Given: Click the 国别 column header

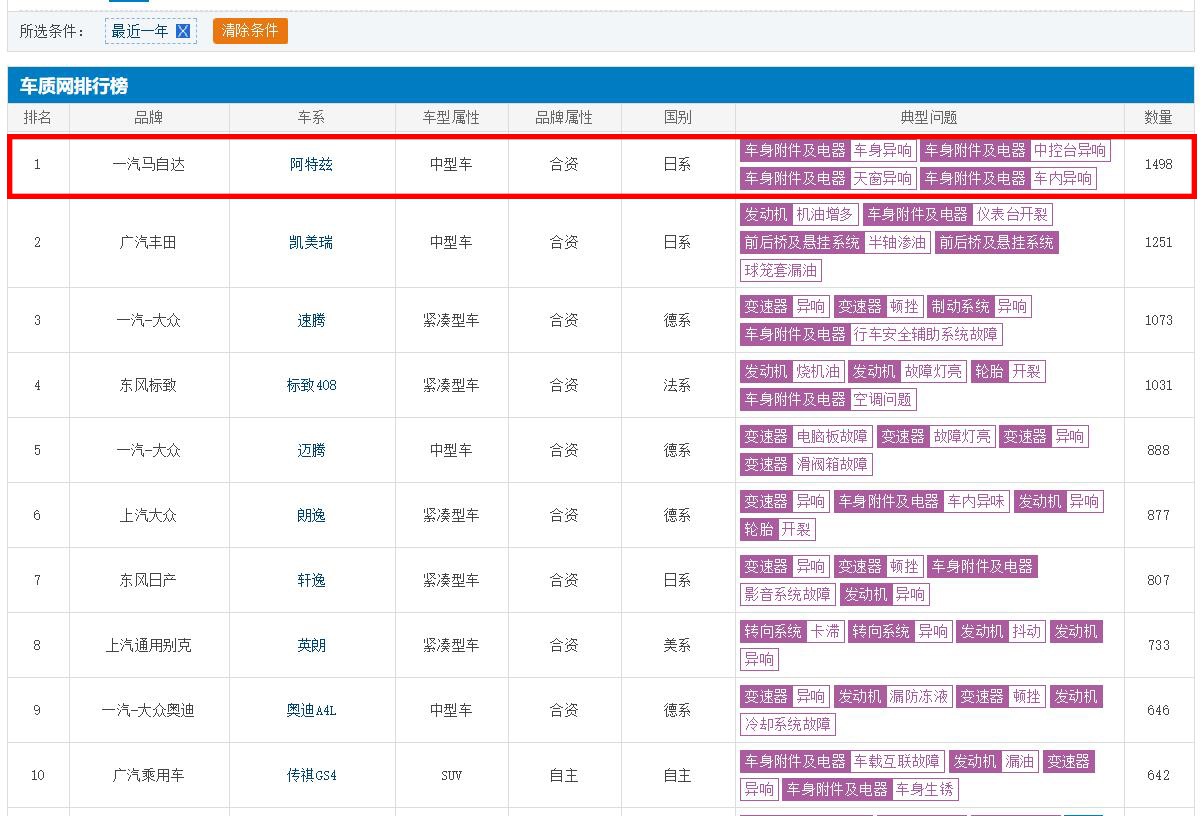Looking at the screenshot, I should click(677, 117).
